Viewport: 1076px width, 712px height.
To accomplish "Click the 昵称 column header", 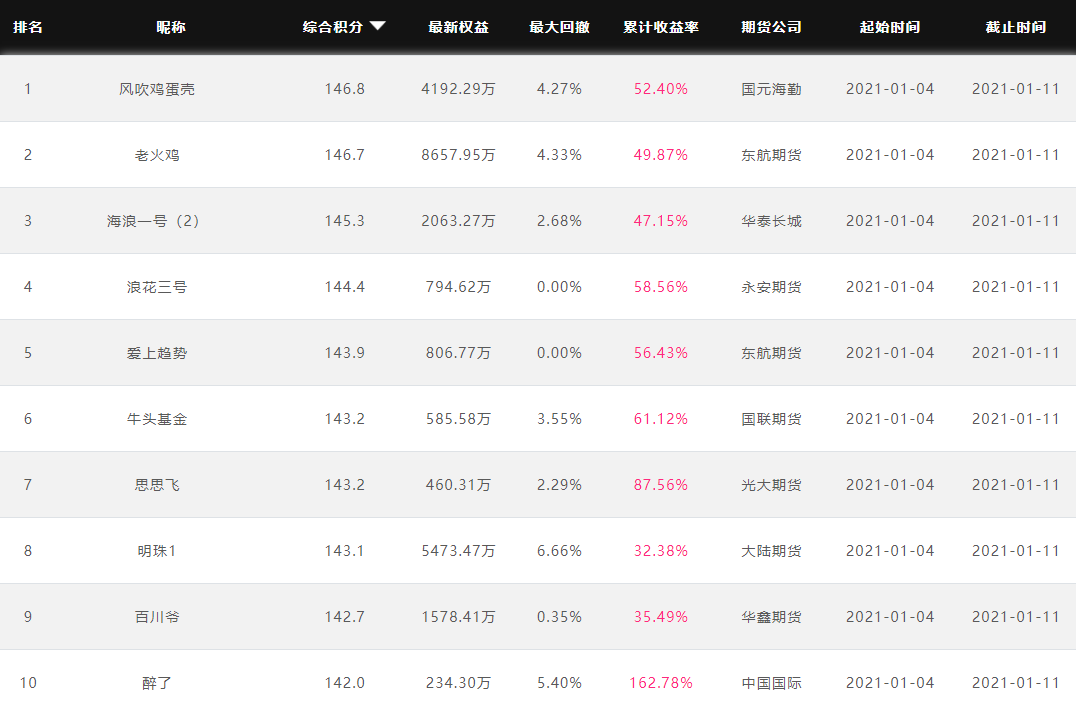I will click(171, 27).
